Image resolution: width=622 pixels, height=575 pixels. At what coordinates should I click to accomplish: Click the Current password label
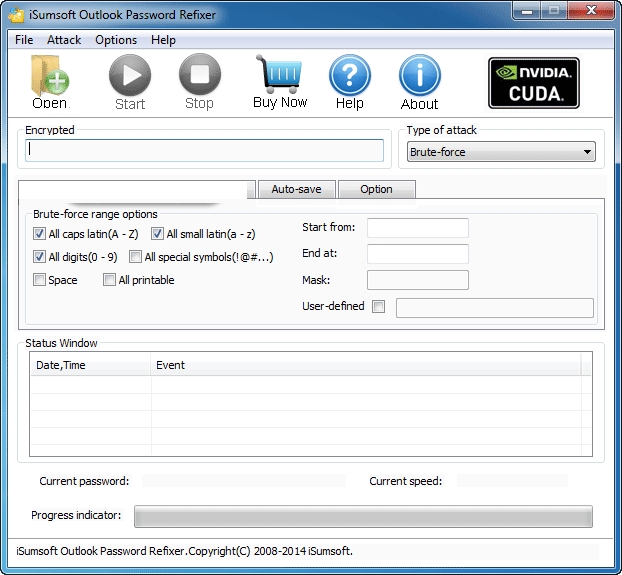(x=84, y=481)
